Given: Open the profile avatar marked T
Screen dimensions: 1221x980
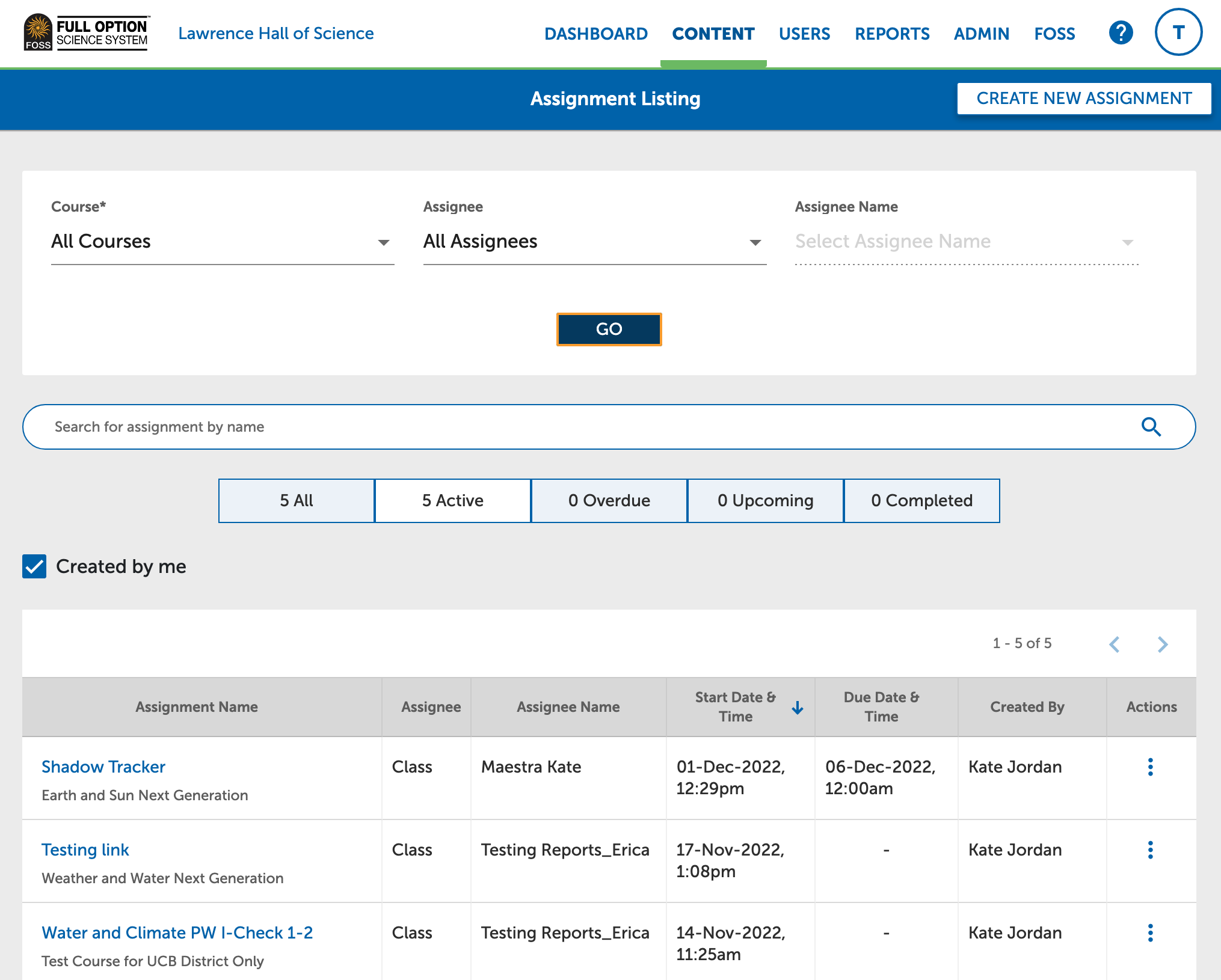Looking at the screenshot, I should click(1178, 32).
